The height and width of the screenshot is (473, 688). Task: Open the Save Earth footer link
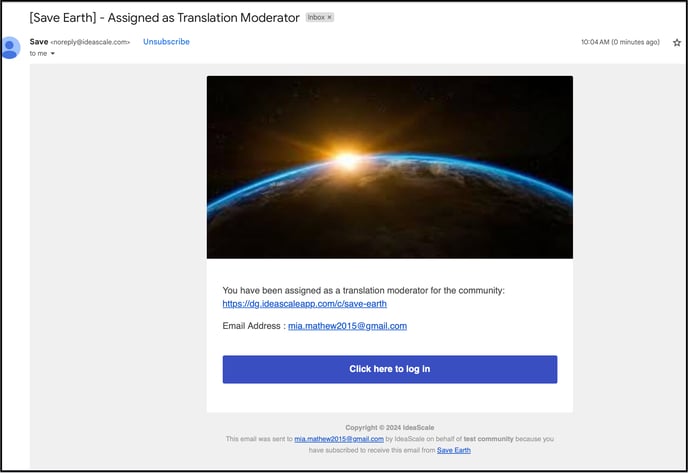(454, 450)
